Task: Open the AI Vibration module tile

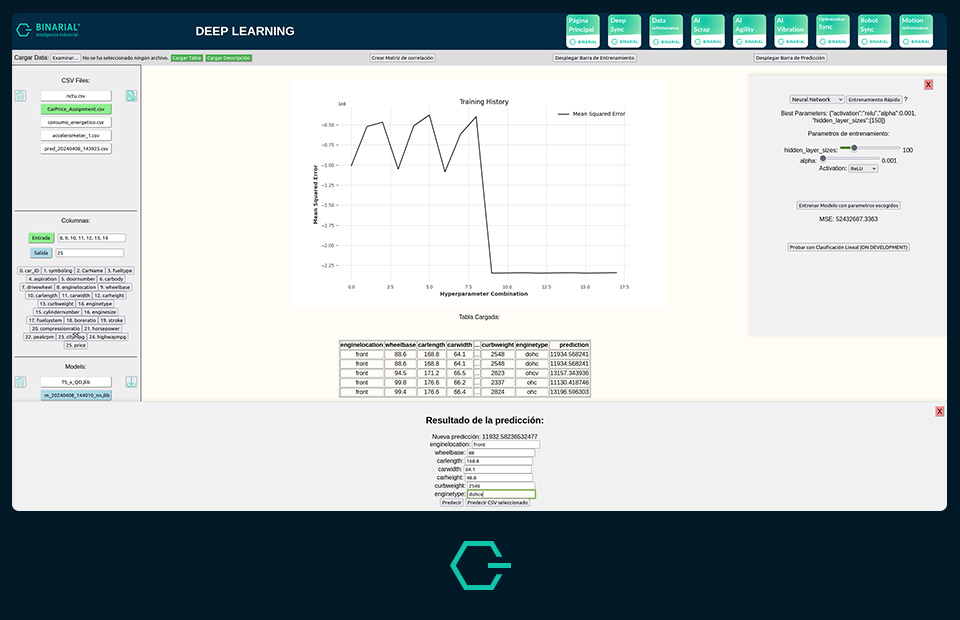Action: click(x=791, y=30)
